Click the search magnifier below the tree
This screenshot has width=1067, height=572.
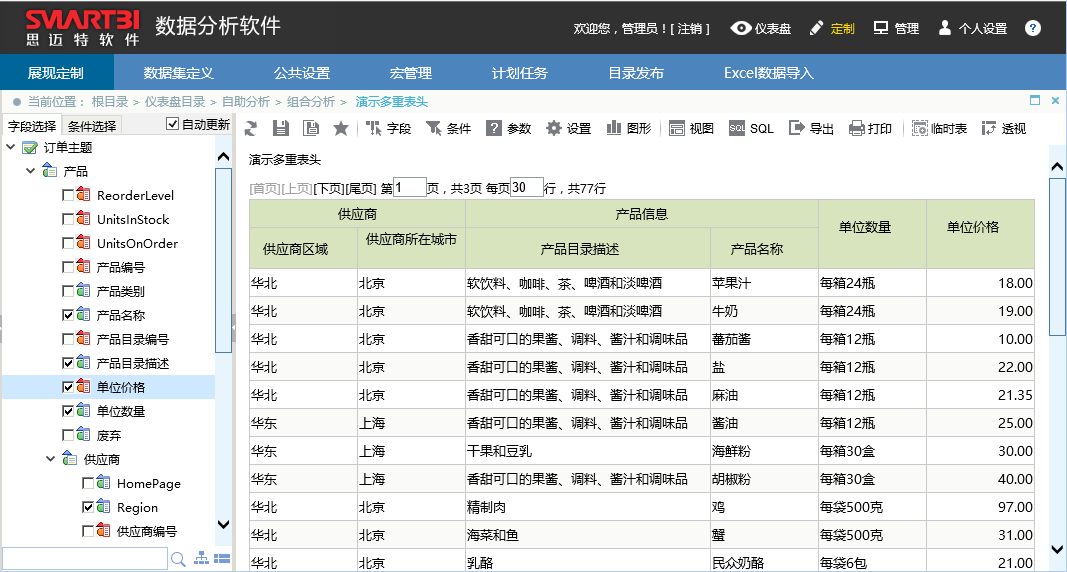pyautogui.click(x=178, y=559)
